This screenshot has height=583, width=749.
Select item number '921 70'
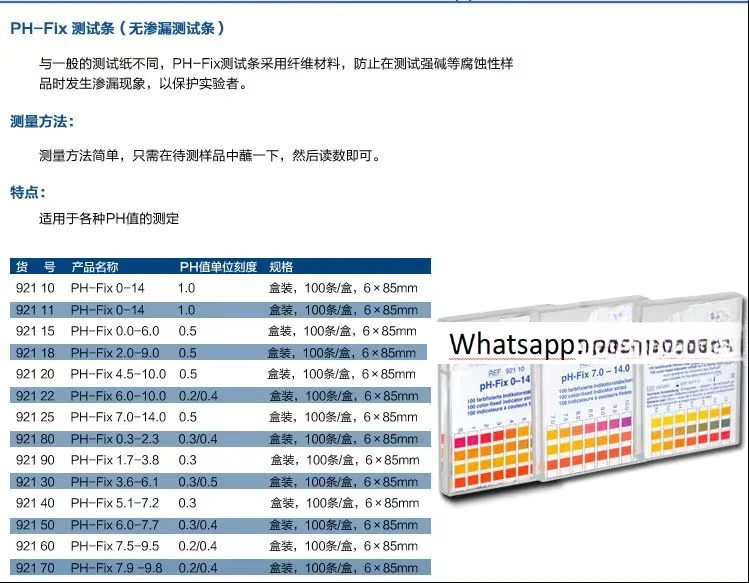[35, 568]
